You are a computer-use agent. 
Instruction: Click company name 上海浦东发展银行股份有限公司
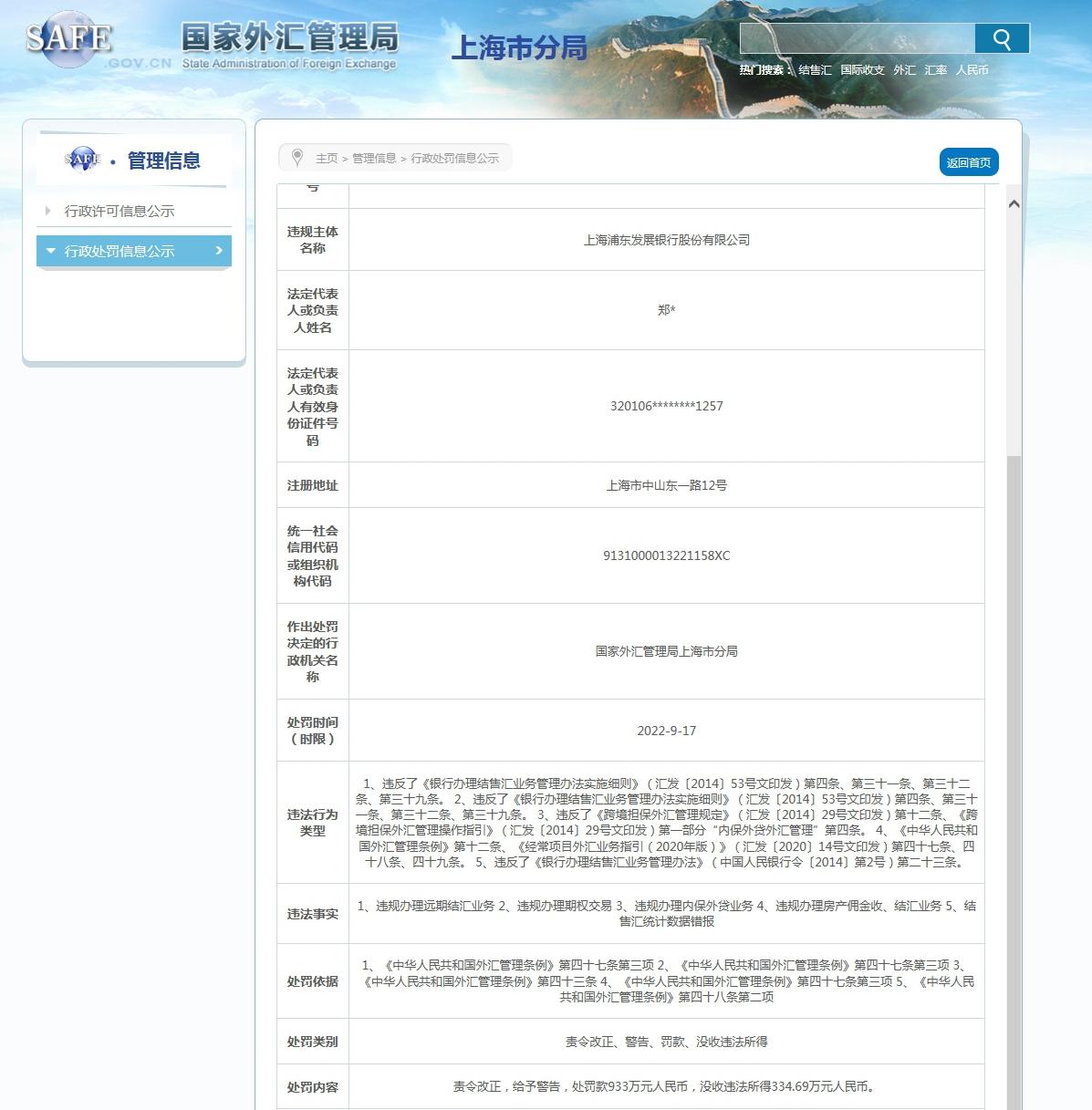tap(667, 240)
